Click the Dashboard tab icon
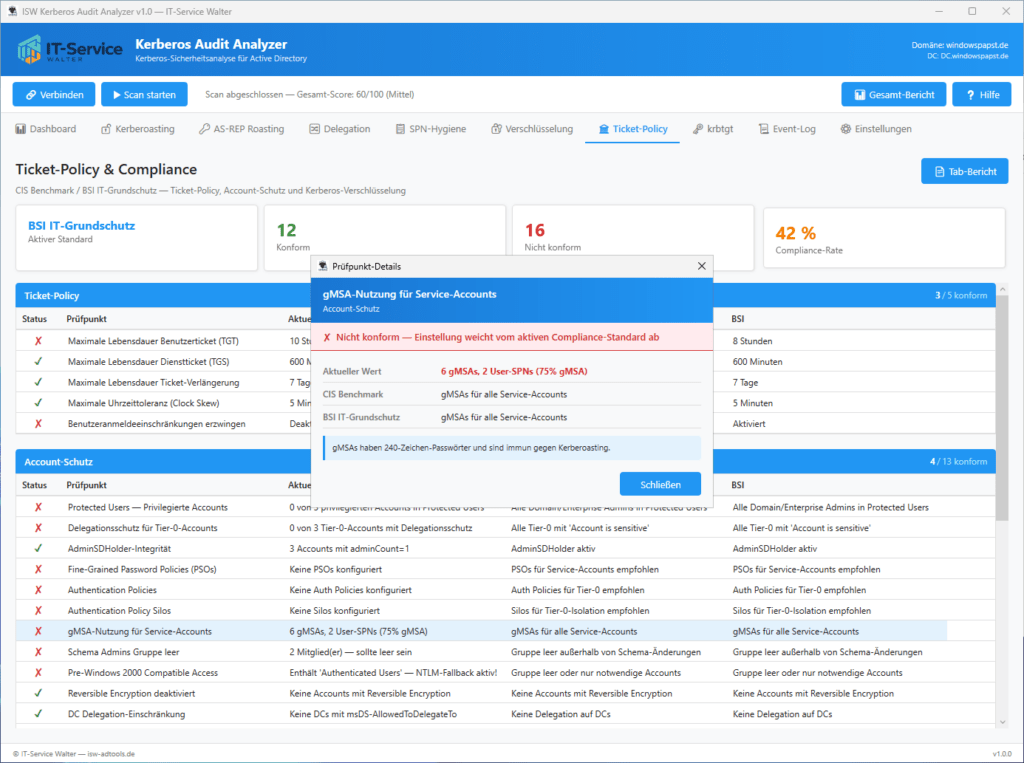Screen dimensions: 1024x763 (x=22, y=129)
